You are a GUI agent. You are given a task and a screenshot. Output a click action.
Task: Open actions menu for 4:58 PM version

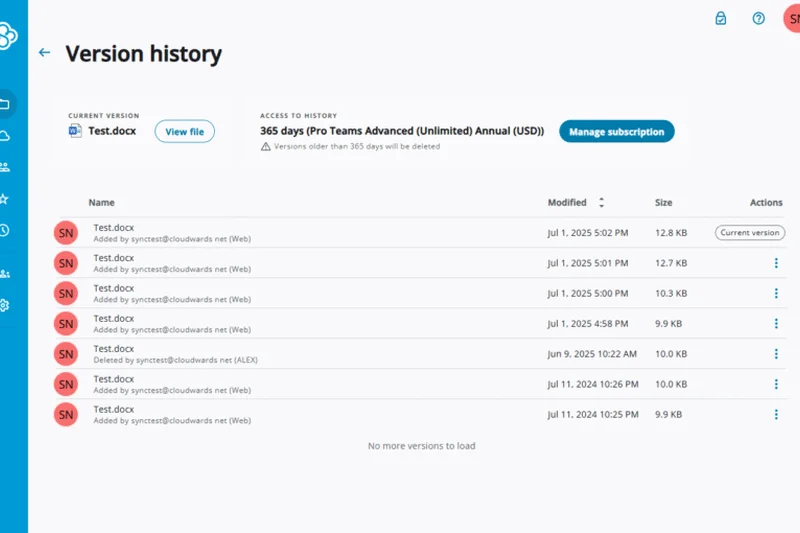pyautogui.click(x=776, y=324)
